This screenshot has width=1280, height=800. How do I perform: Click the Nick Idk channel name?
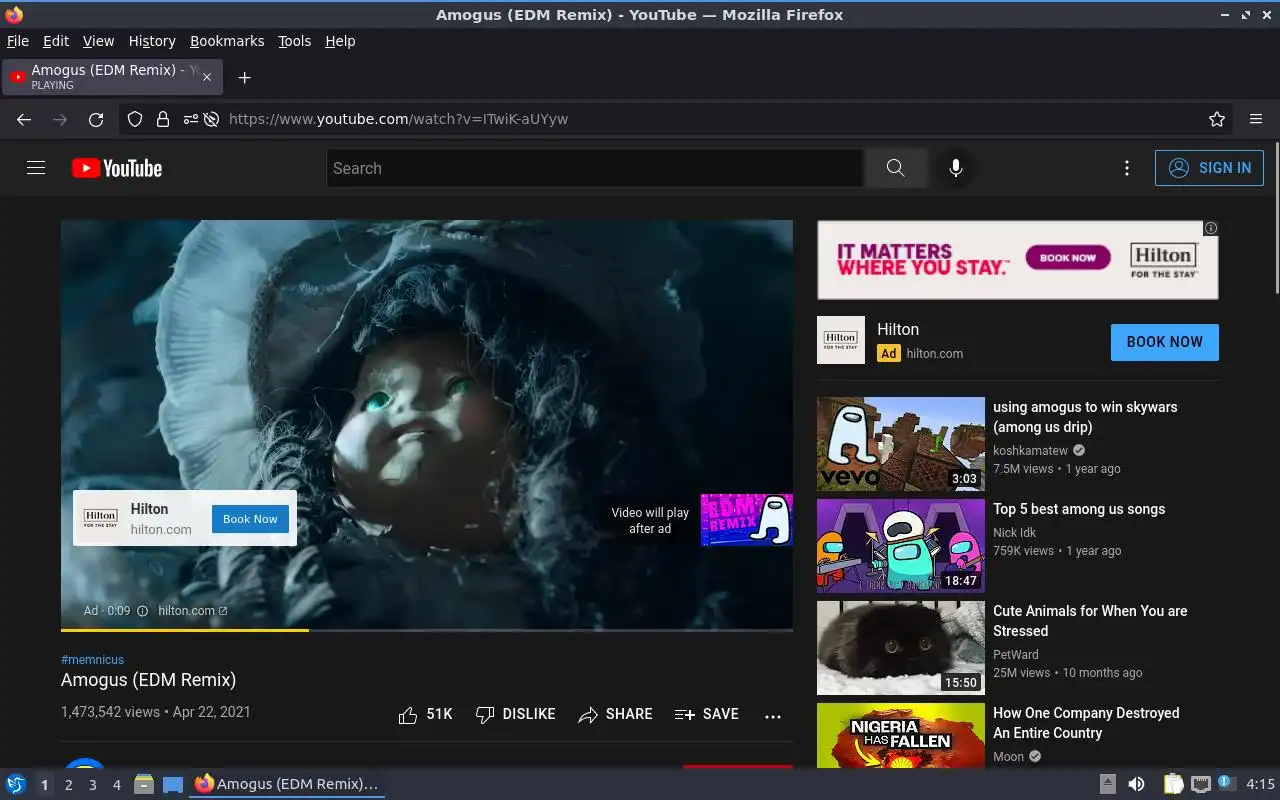(1014, 533)
